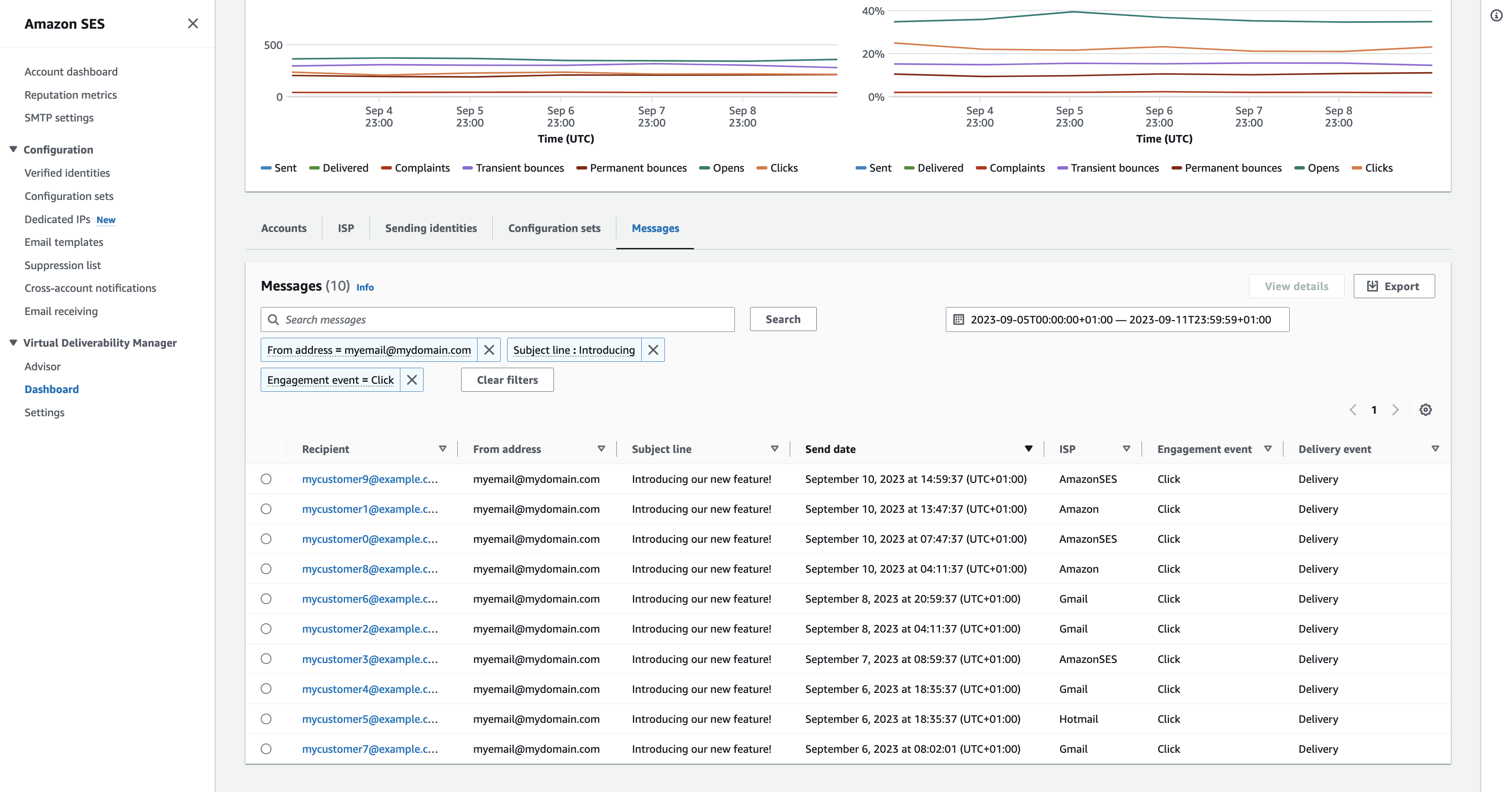This screenshot has width=1512, height=792.
Task: Open the ISP column filter dropdown
Action: [x=1125, y=448]
